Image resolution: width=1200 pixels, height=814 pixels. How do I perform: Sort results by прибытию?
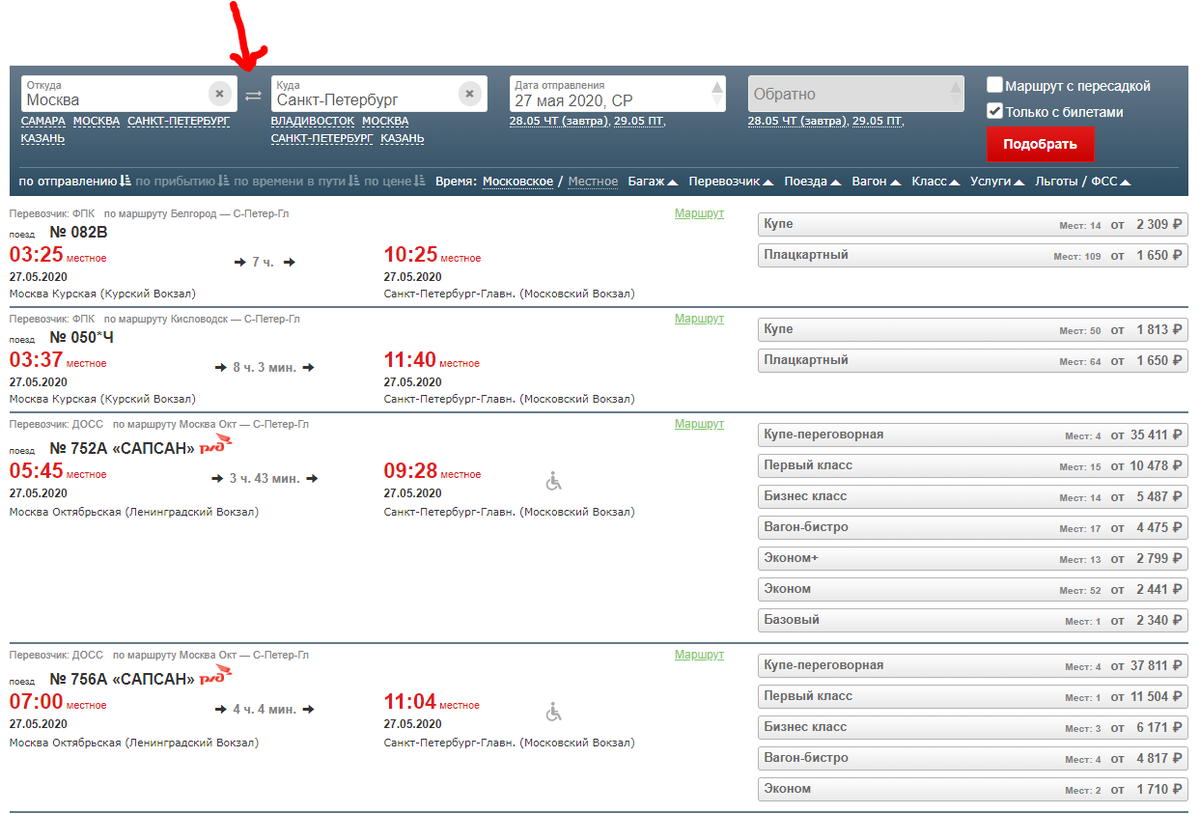point(182,182)
